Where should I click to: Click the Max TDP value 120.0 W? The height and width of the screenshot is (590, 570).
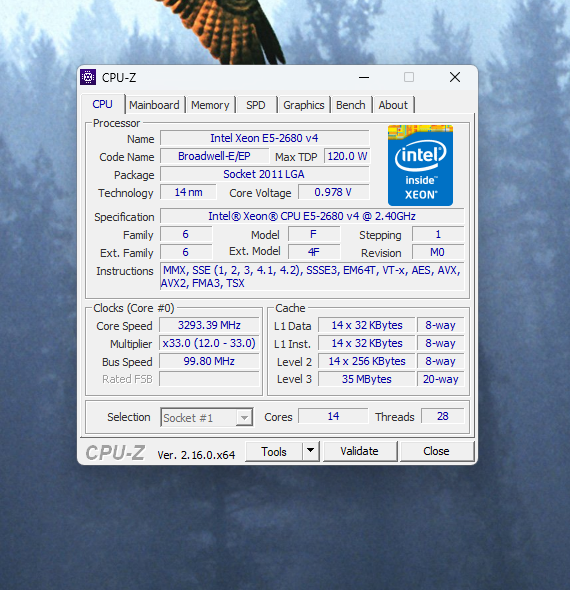click(x=347, y=156)
